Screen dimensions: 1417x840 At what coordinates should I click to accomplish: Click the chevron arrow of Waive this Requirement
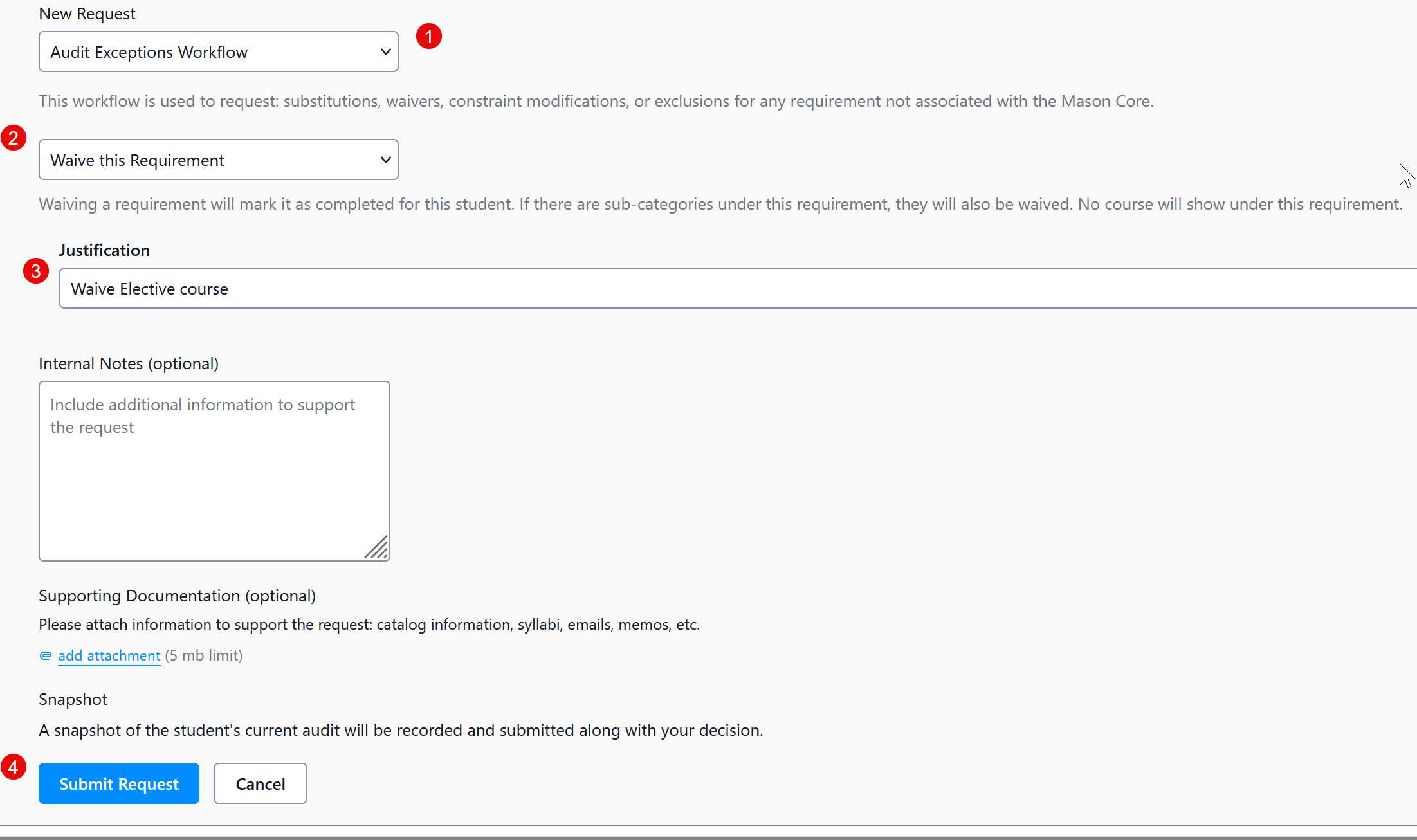click(385, 160)
